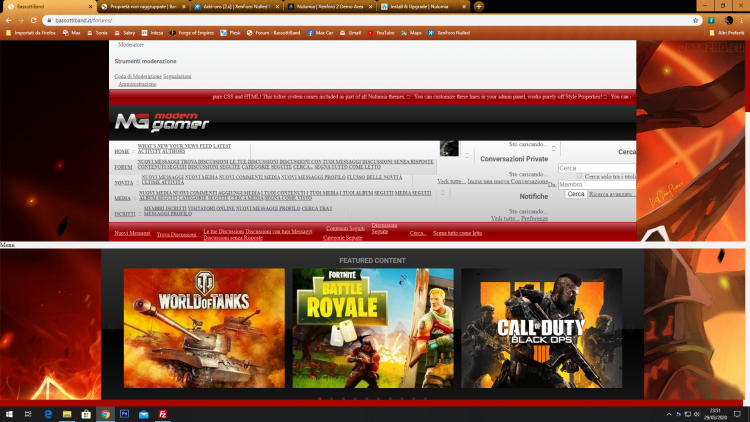
Task: Click the user avatar thumbnail
Action: 449,149
